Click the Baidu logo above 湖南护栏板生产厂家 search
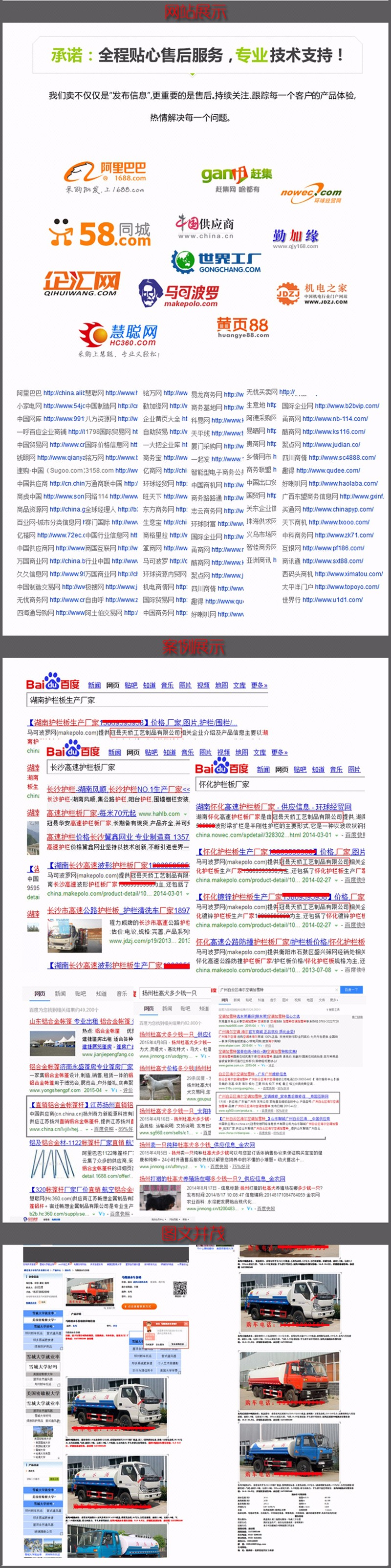The height and width of the screenshot is (1568, 391). 53,682
